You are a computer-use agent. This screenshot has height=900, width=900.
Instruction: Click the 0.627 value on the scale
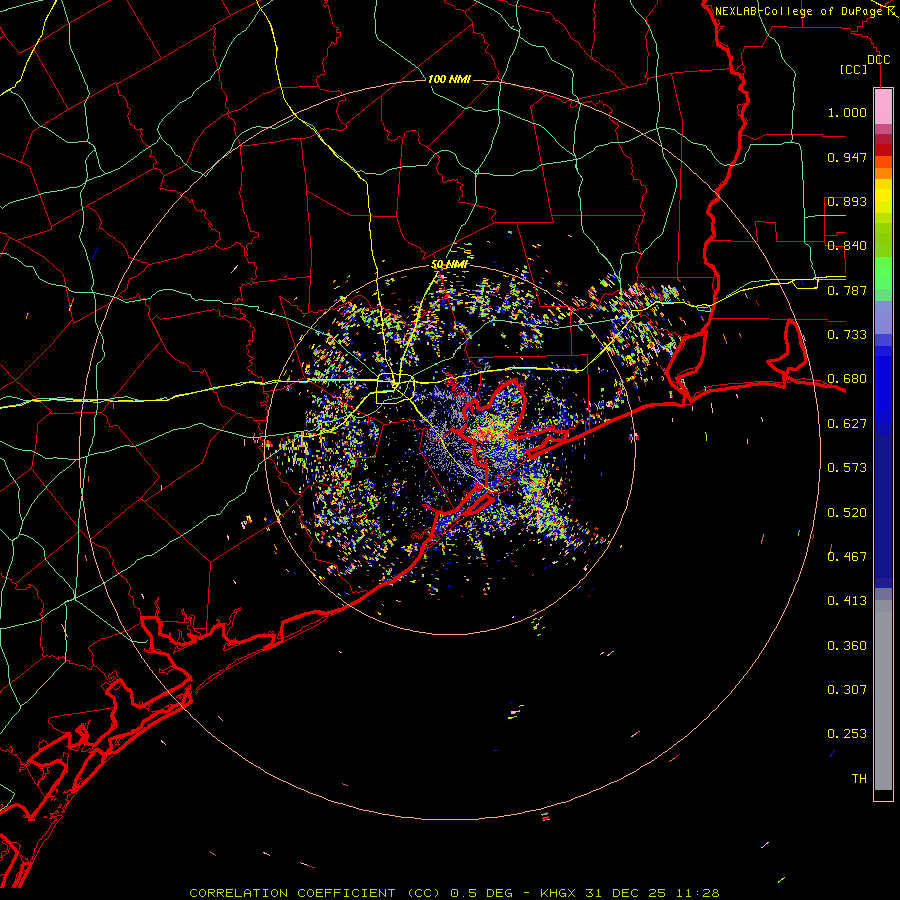(847, 424)
